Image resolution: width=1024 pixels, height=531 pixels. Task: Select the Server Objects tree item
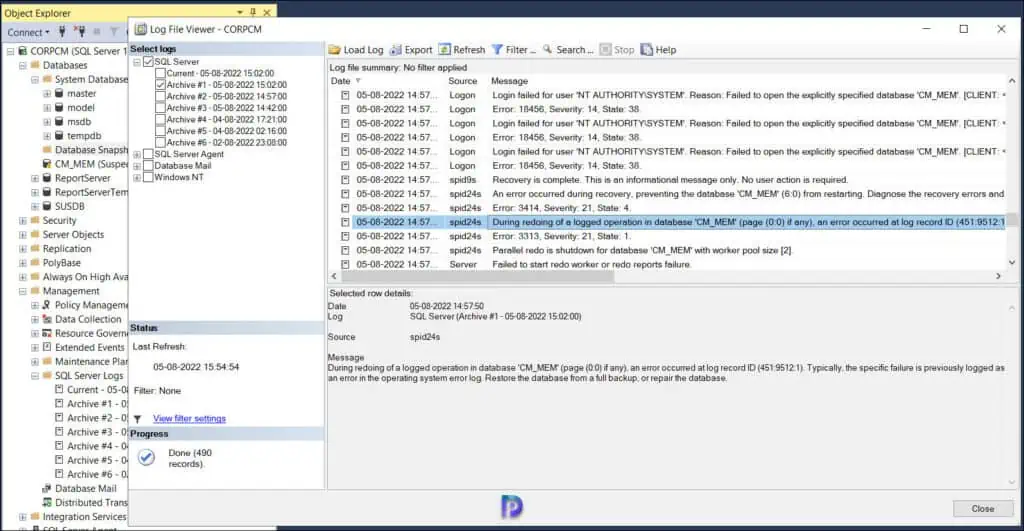click(73, 234)
